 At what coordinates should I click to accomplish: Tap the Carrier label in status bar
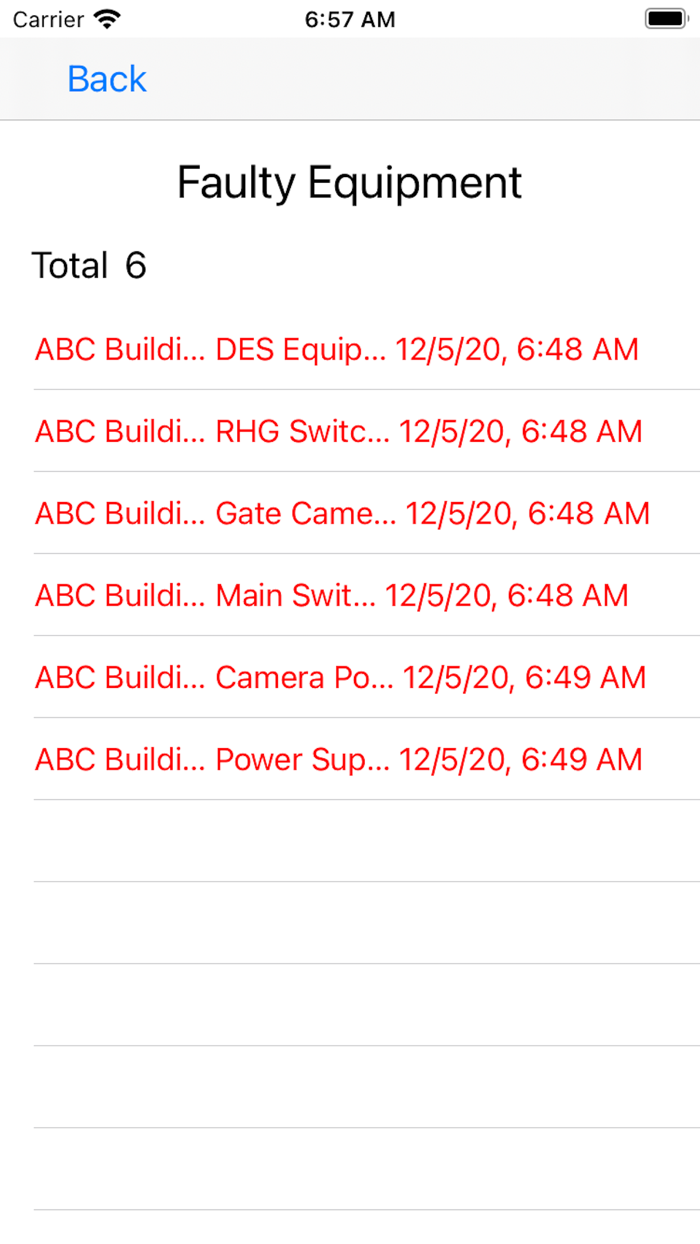(x=48, y=19)
